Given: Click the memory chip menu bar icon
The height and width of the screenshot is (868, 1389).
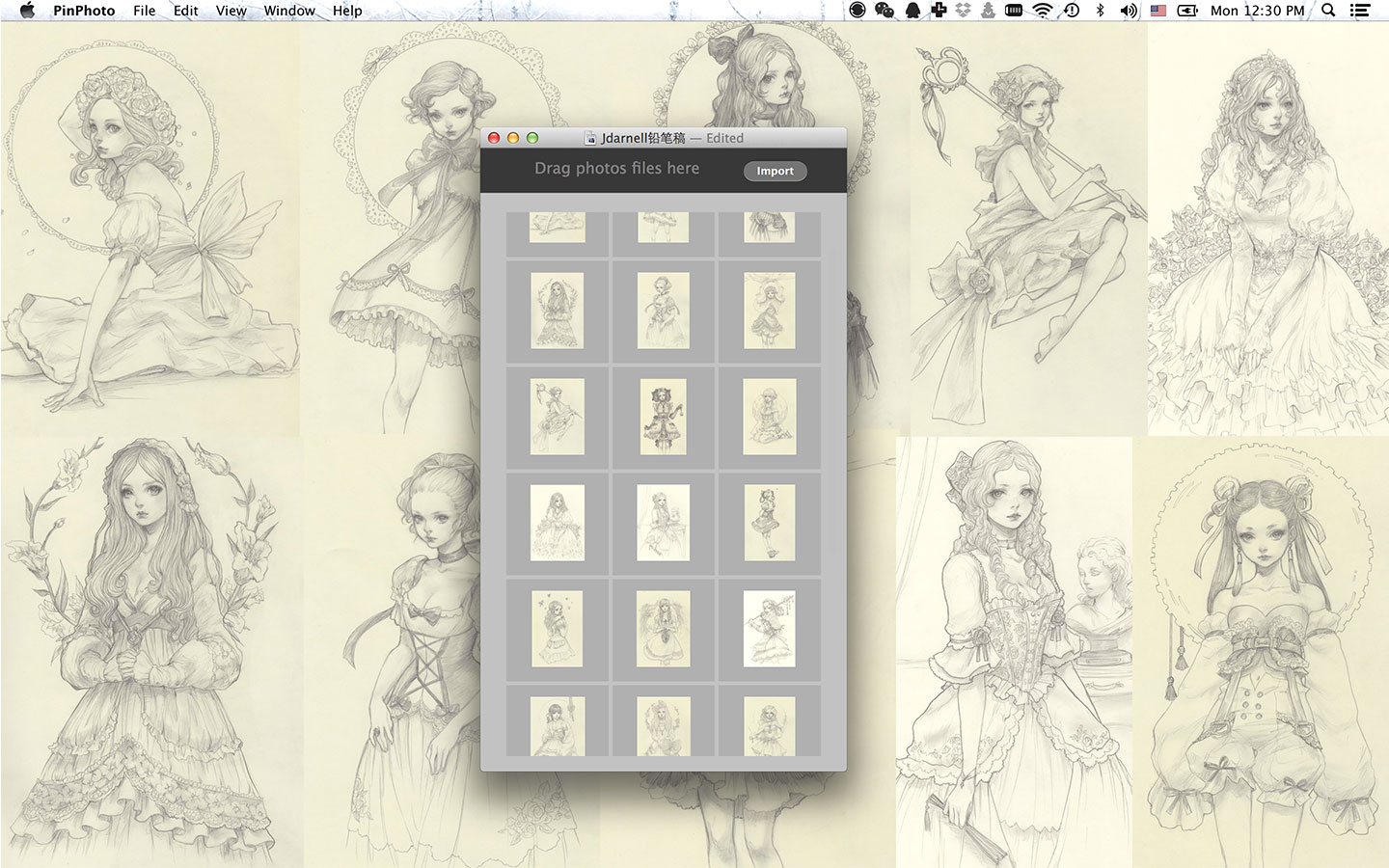Looking at the screenshot, I should tap(1014, 11).
